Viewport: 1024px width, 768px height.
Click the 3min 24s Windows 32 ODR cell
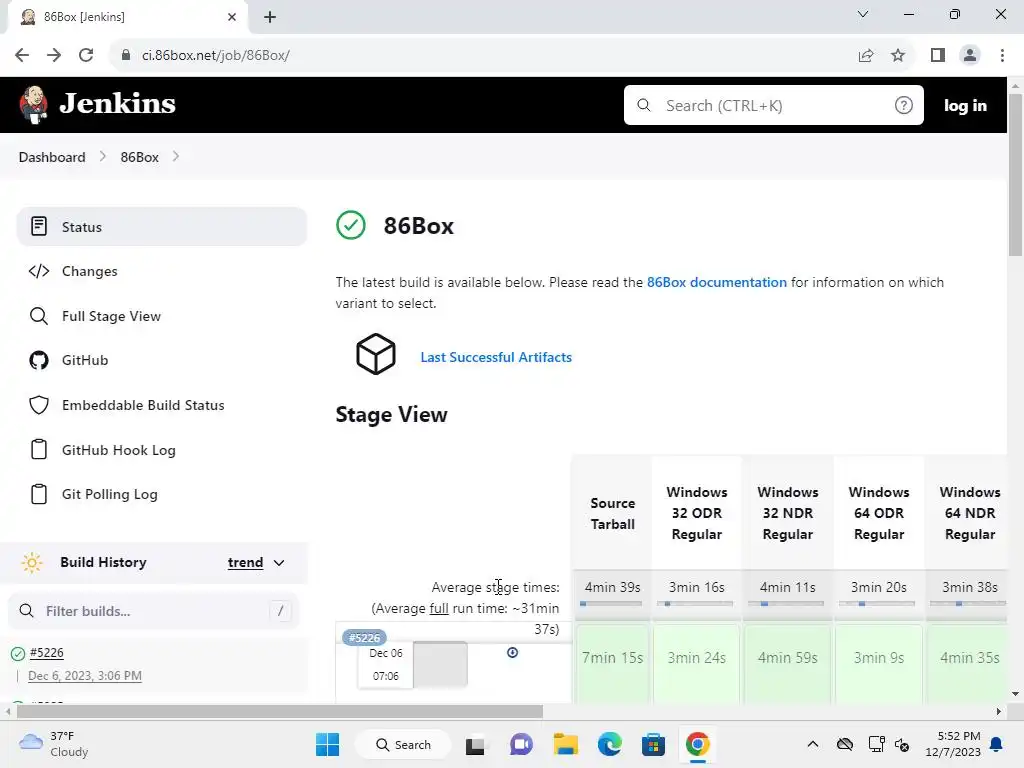(696, 663)
